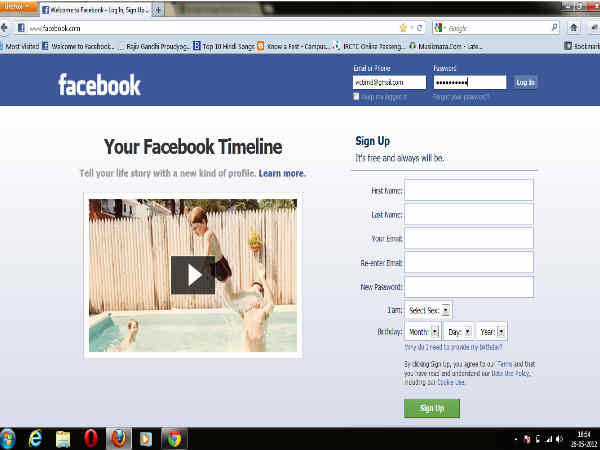Screen dimensions: 600x450
Task: Open the Select Sex dropdown
Action: (429, 310)
